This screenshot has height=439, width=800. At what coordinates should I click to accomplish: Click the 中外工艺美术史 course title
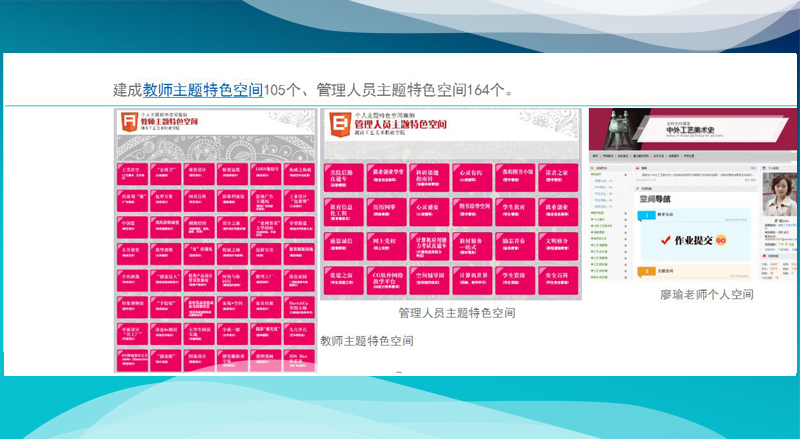pyautogui.click(x=689, y=130)
